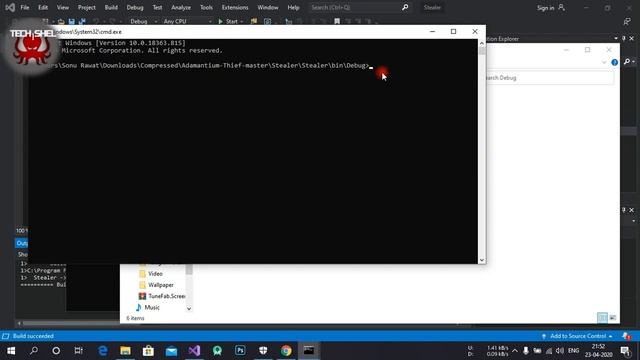Open the Window menu
The width and height of the screenshot is (640, 360).
[268, 7]
